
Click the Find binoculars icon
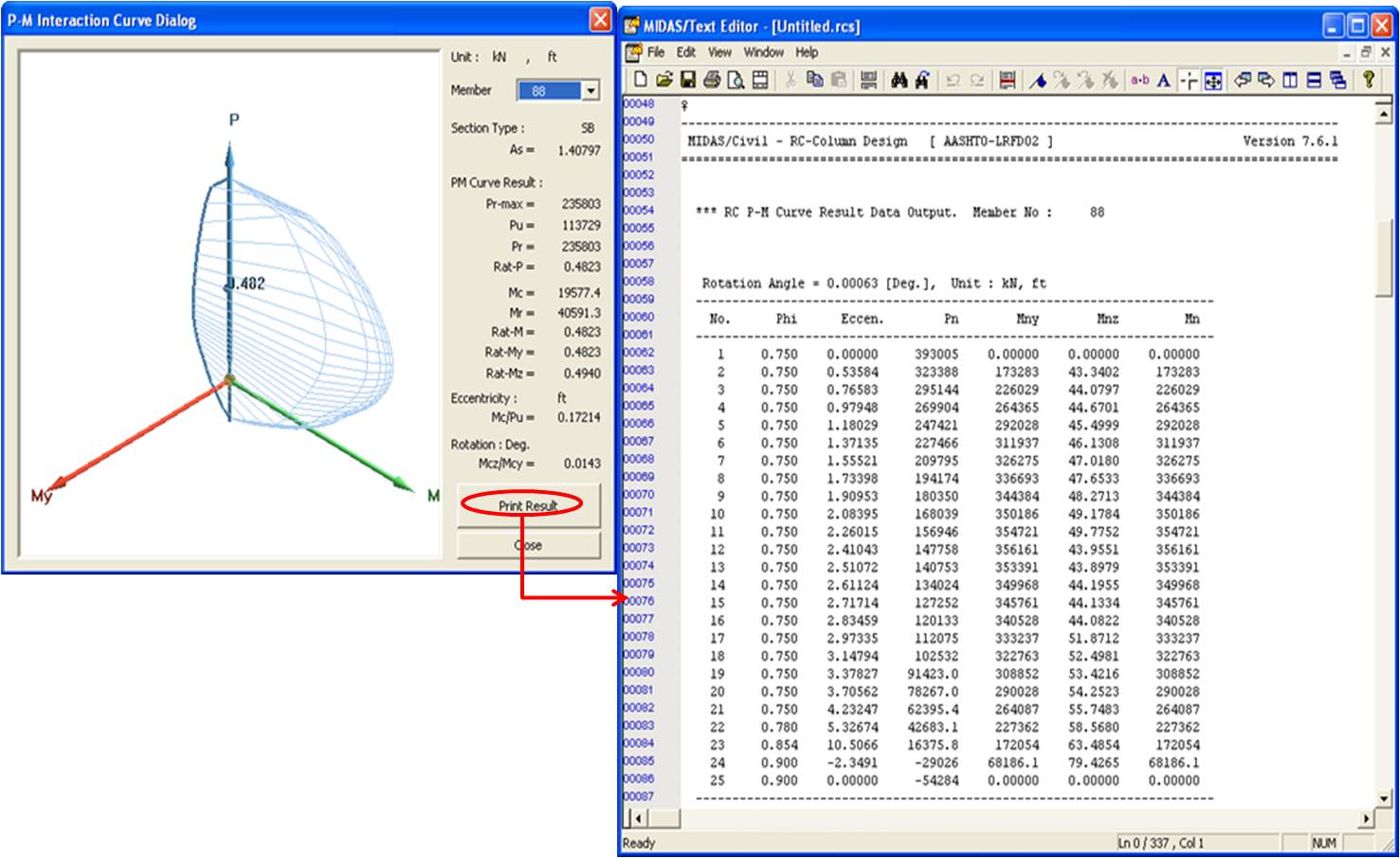pyautogui.click(x=900, y=81)
